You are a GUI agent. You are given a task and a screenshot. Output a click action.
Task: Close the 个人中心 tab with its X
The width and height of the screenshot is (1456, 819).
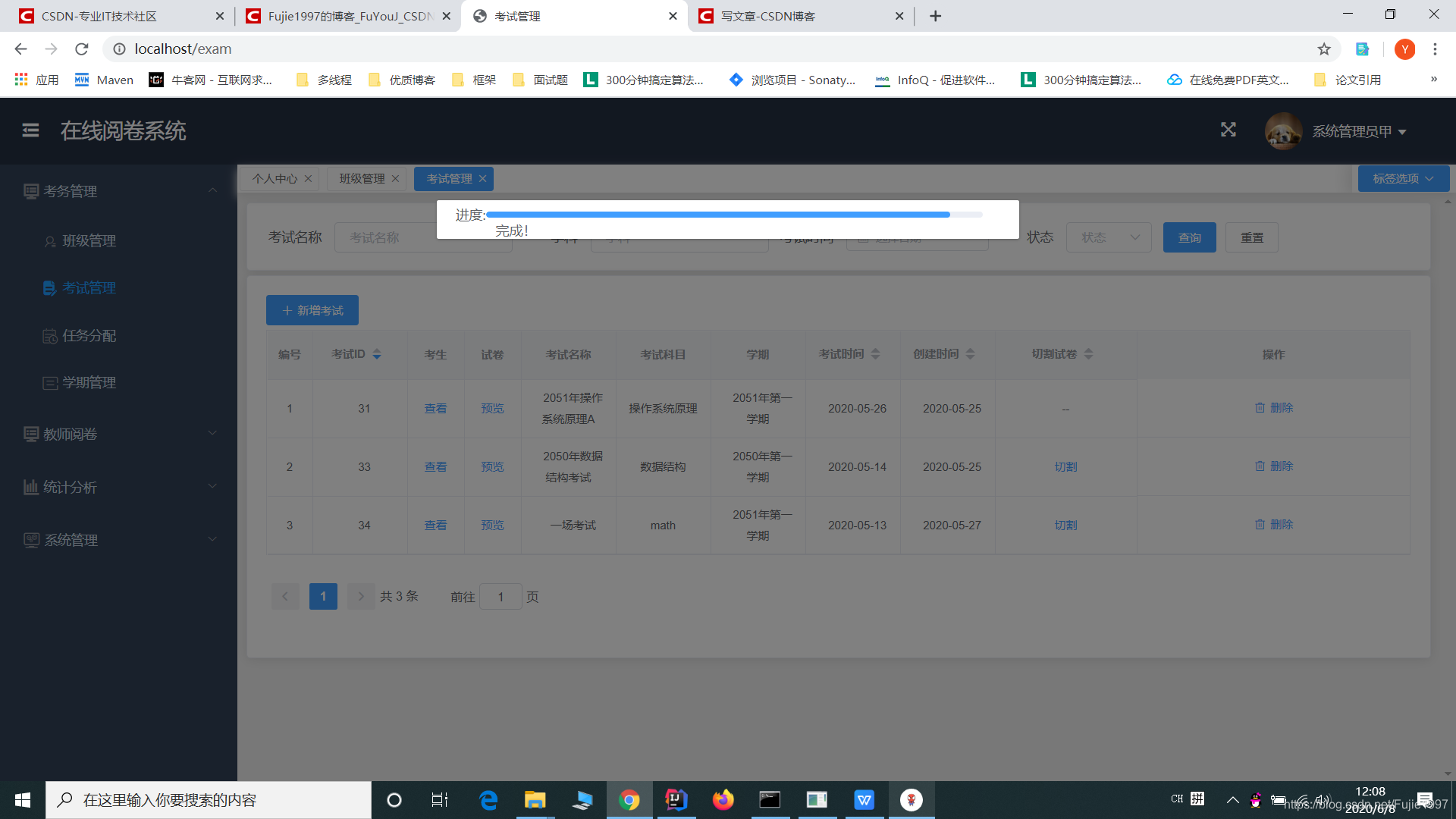click(308, 179)
